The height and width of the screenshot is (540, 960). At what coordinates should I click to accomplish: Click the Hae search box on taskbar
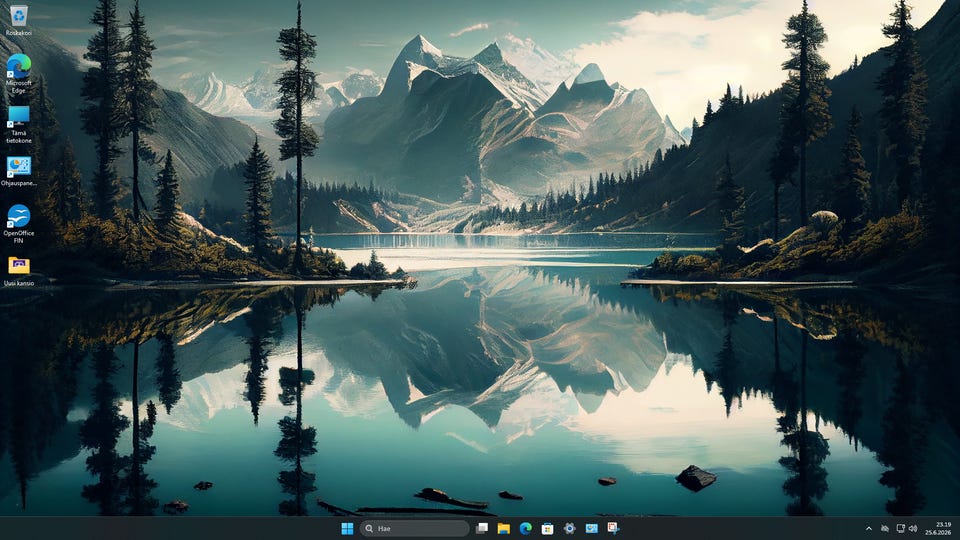[x=414, y=528]
